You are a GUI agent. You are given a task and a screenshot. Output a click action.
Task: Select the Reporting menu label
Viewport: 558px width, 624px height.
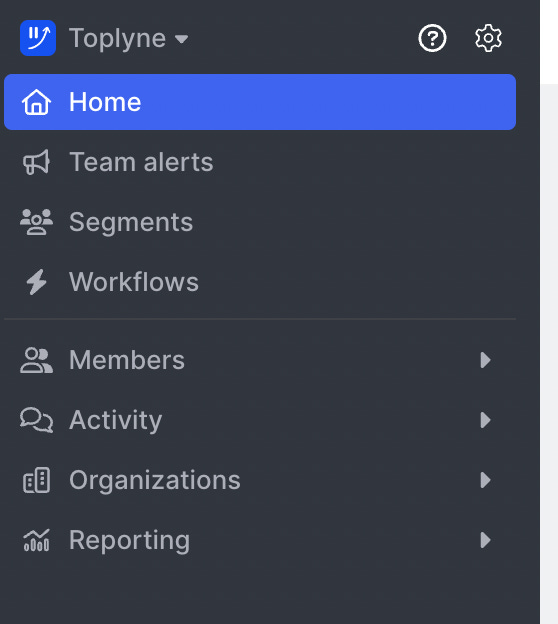click(129, 540)
